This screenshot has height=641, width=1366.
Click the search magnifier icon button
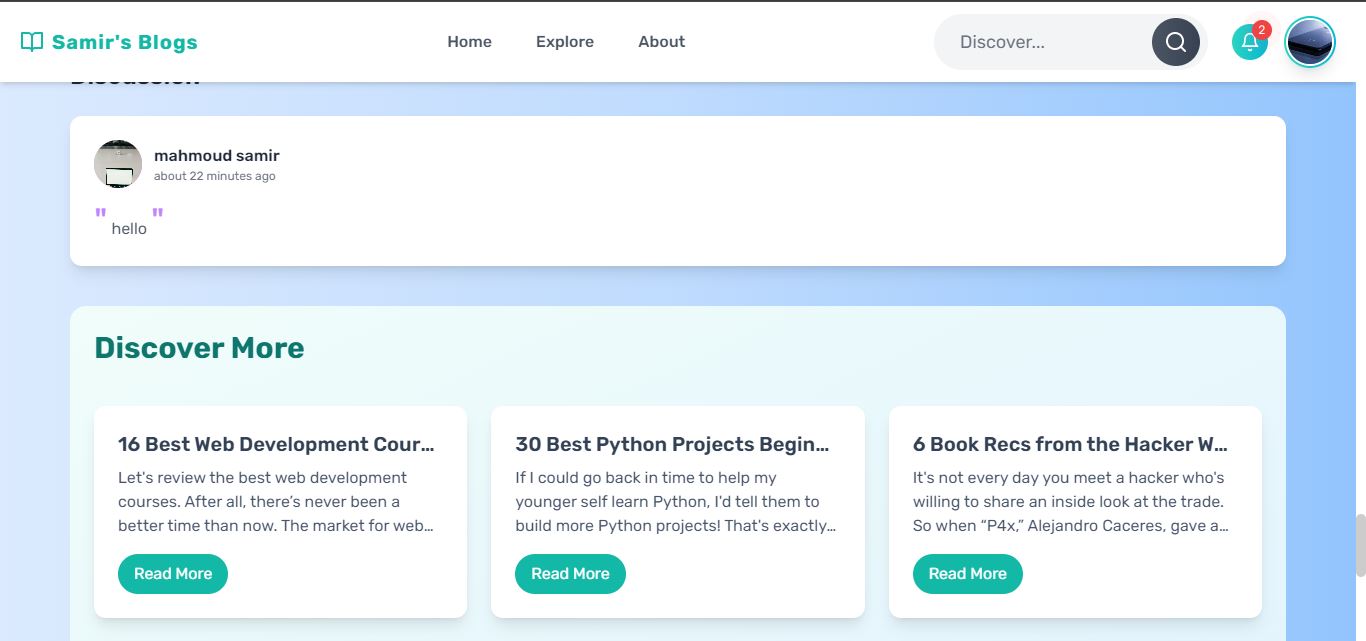[1175, 42]
